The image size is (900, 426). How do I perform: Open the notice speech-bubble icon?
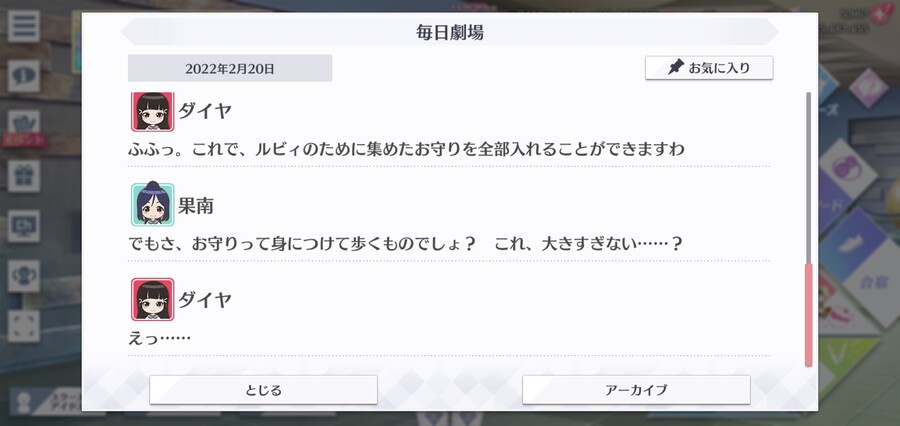tap(24, 76)
